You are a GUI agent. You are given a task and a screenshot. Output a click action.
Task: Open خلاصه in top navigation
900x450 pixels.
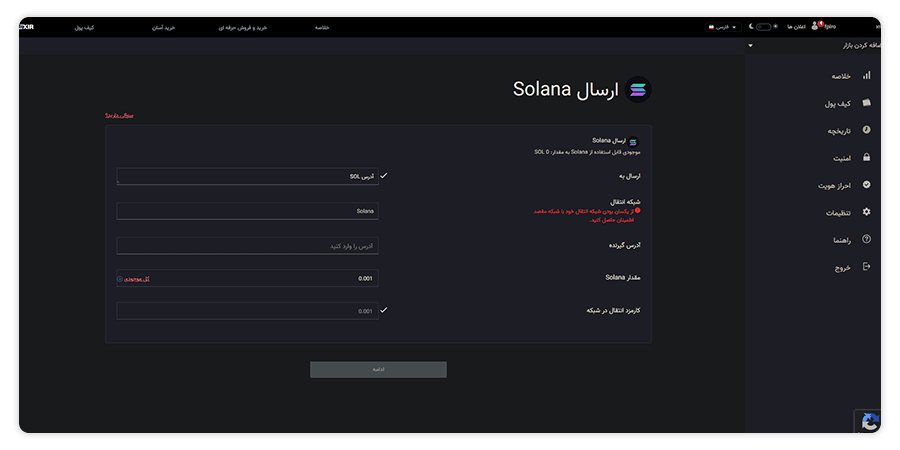pos(321,27)
